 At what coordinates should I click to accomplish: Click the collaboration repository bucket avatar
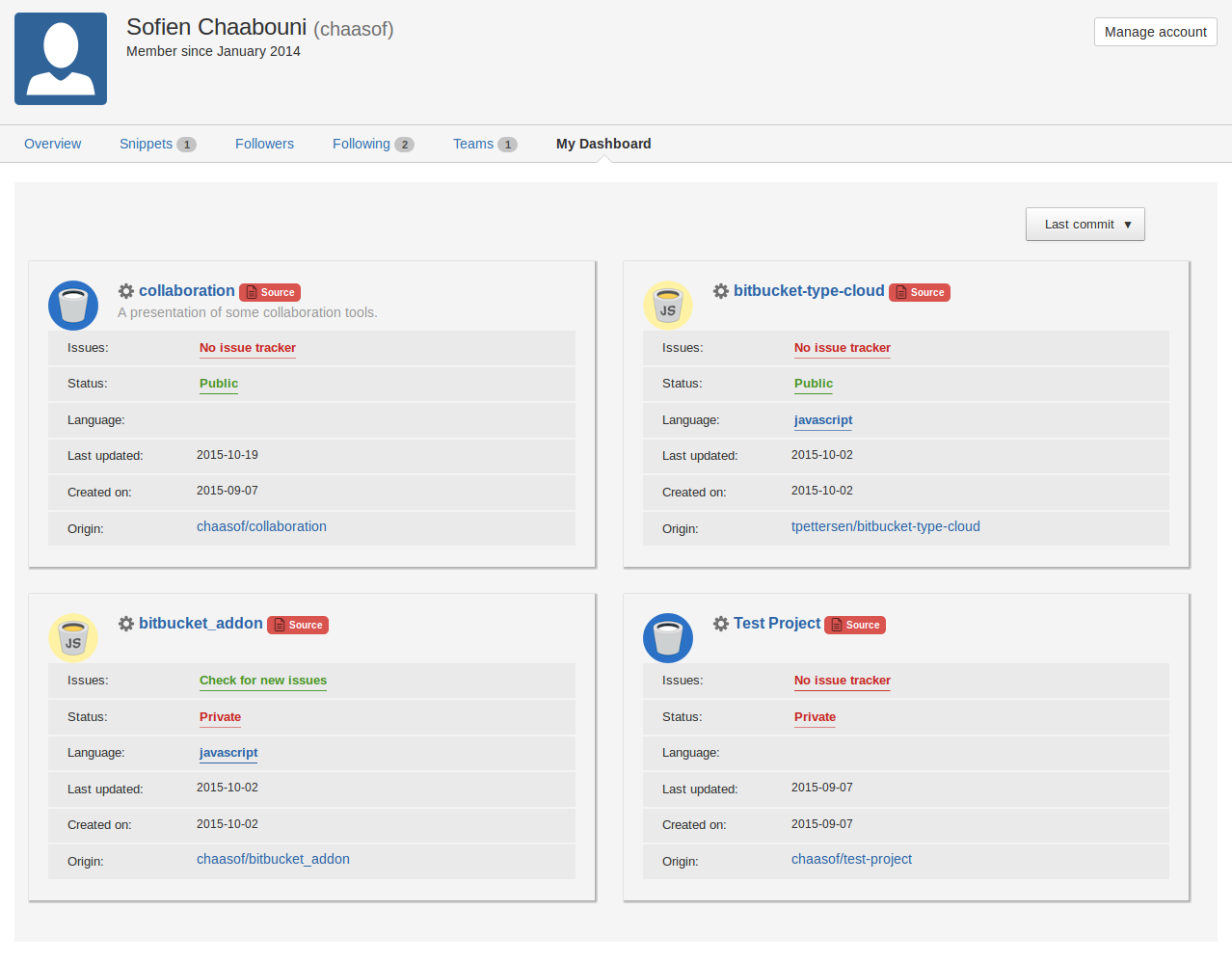coord(73,306)
